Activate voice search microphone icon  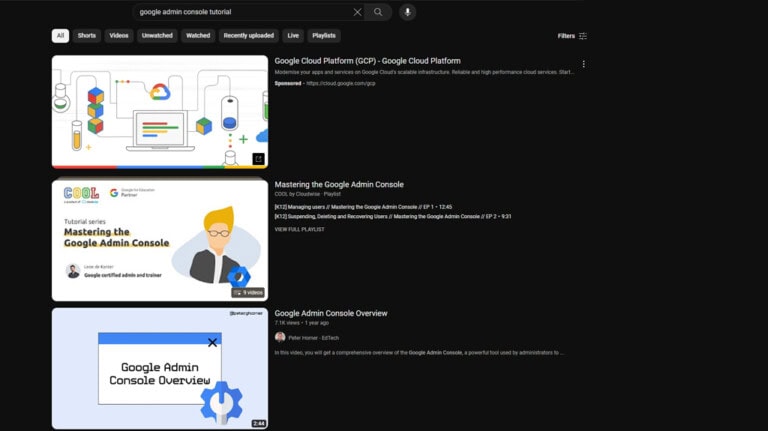pyautogui.click(x=407, y=12)
